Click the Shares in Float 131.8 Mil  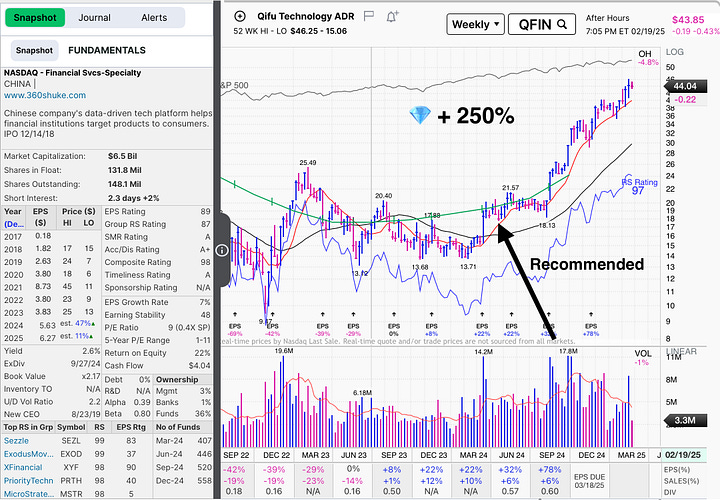coord(124,170)
